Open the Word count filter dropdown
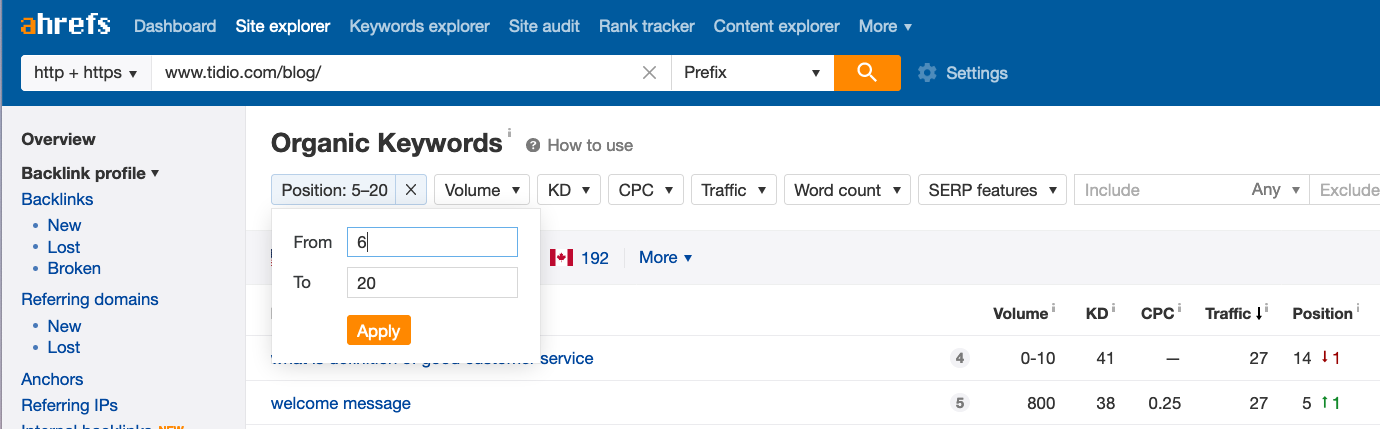The height and width of the screenshot is (429, 1380). 847,190
